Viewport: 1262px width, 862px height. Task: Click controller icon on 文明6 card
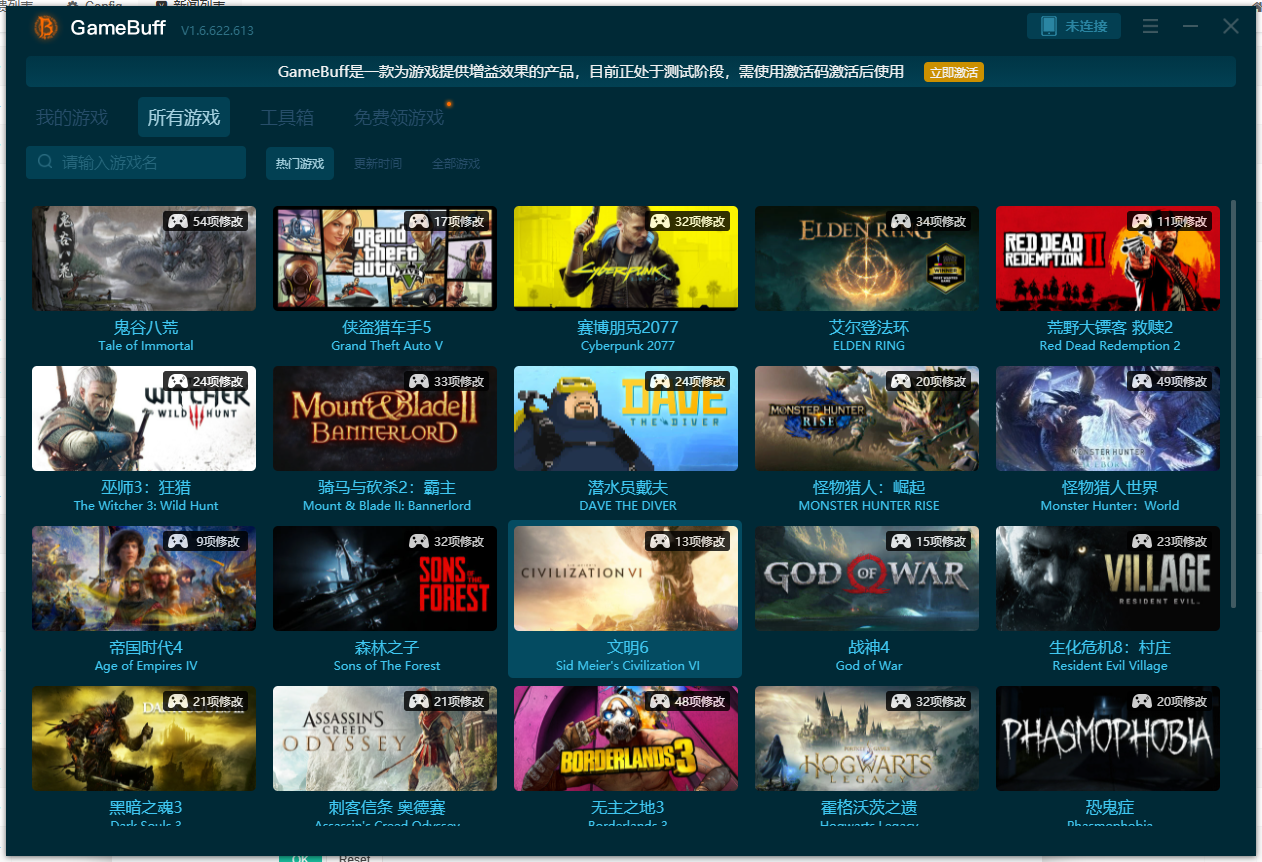[659, 541]
